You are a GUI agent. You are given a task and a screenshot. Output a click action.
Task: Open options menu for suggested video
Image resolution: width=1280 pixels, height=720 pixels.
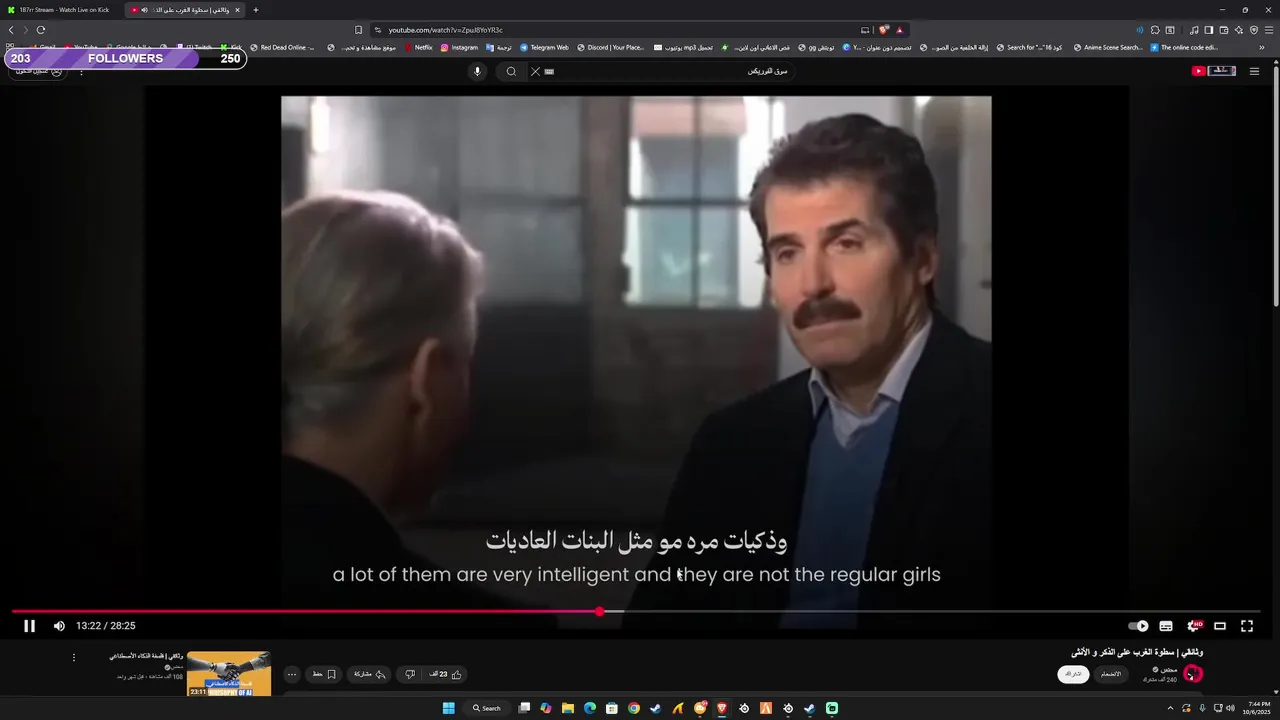click(x=73, y=658)
